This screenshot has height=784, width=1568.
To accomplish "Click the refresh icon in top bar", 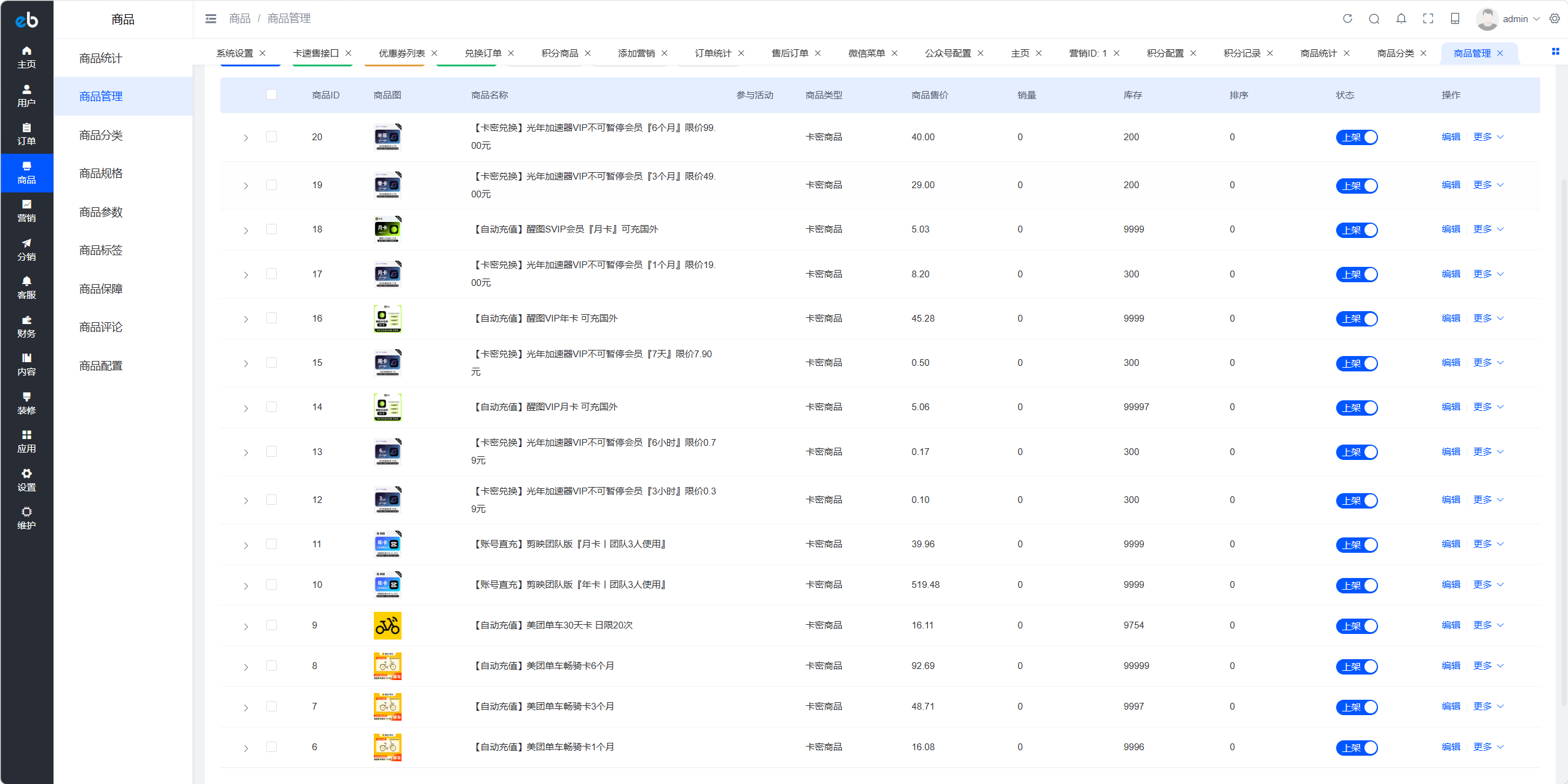I will (1347, 18).
